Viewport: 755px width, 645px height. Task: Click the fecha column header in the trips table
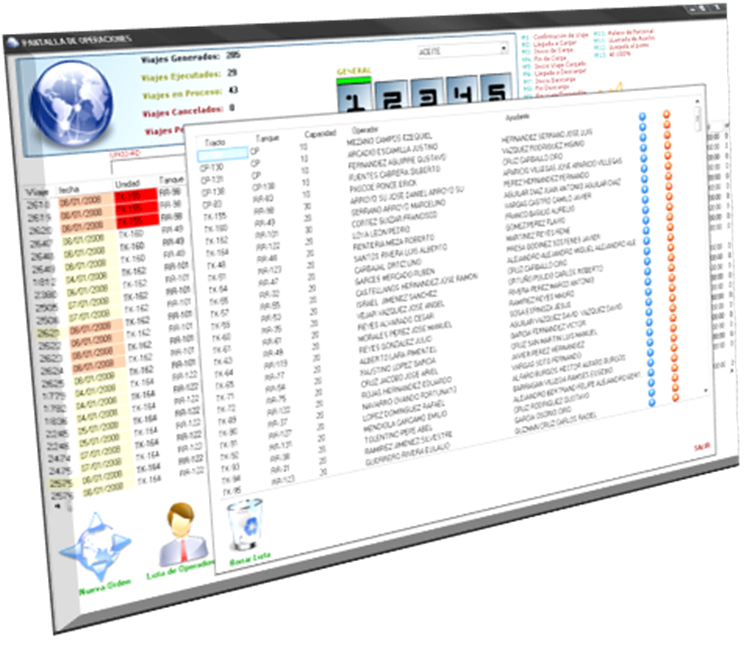[69, 190]
